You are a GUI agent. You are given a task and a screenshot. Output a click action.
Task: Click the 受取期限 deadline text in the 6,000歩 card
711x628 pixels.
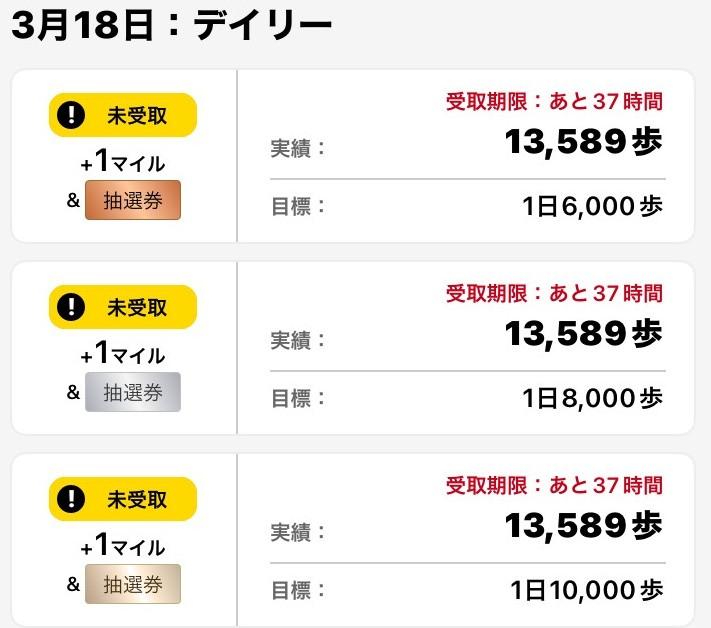pos(554,101)
